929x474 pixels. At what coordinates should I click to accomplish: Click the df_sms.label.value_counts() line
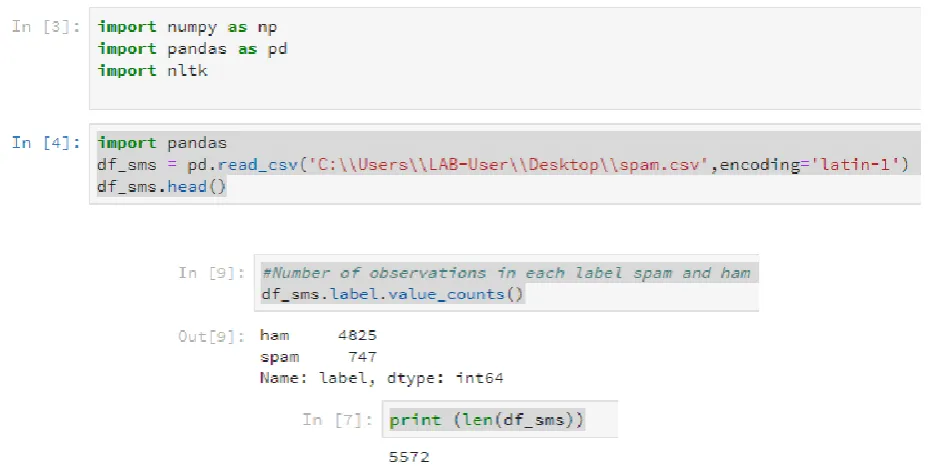tap(393, 294)
